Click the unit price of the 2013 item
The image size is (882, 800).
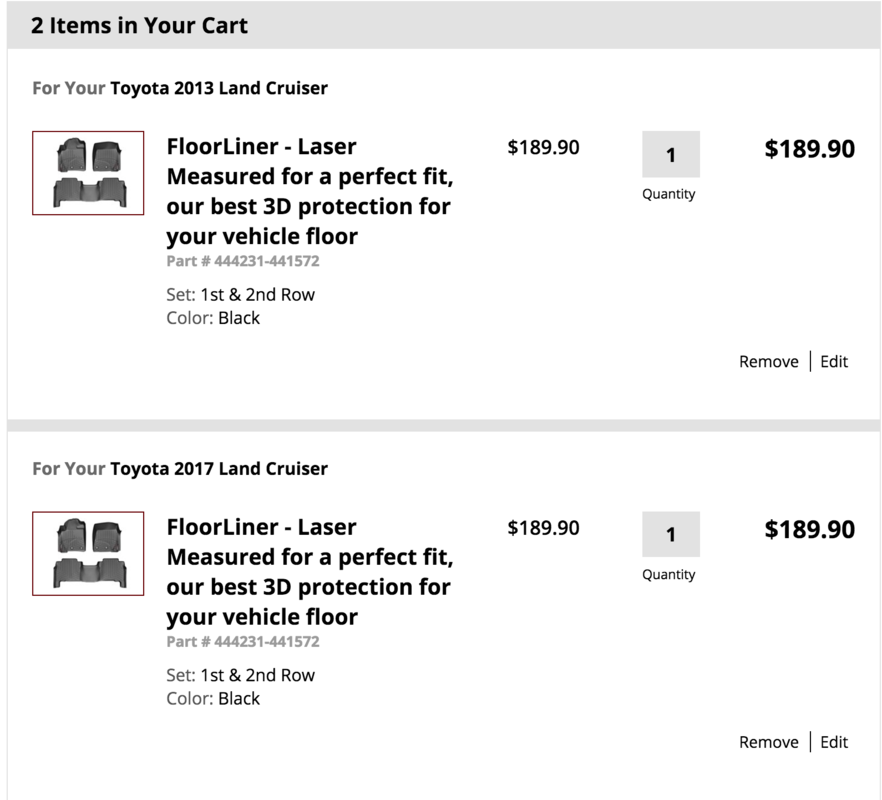click(543, 148)
